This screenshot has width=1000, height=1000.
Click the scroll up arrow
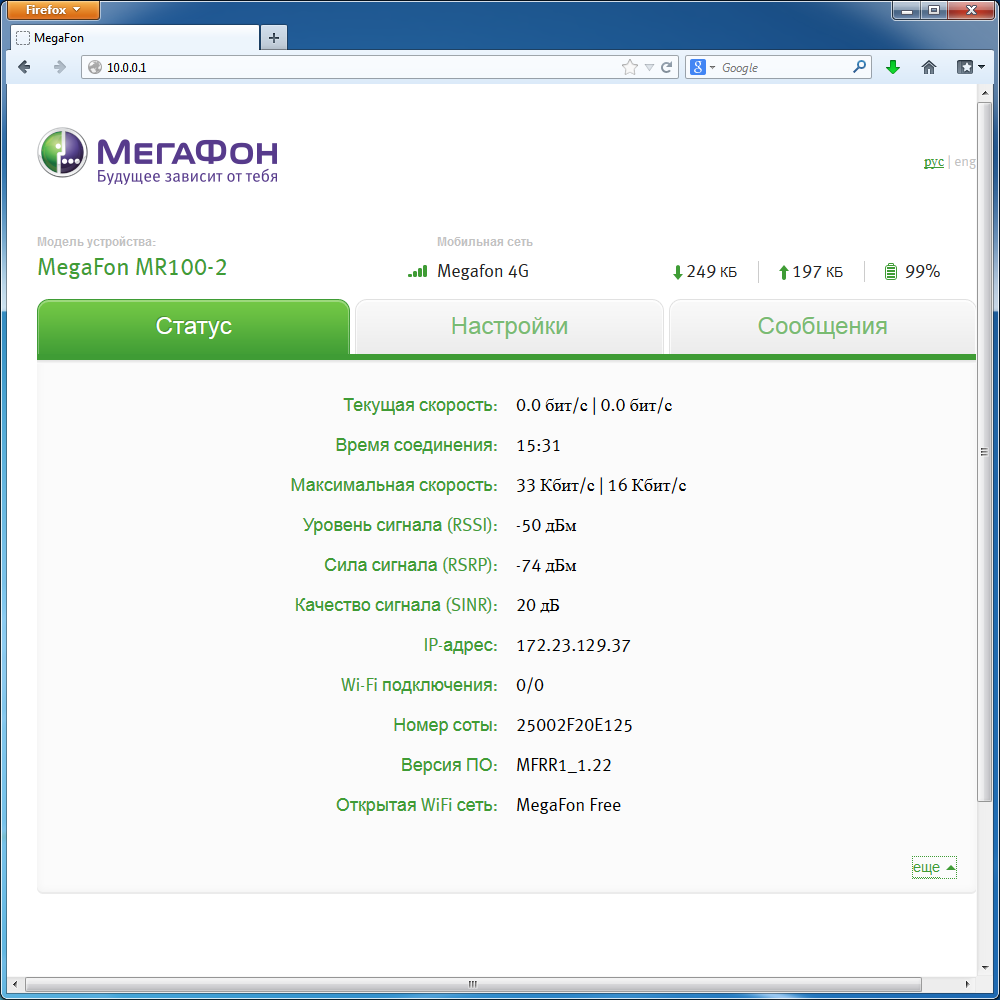[x=984, y=93]
